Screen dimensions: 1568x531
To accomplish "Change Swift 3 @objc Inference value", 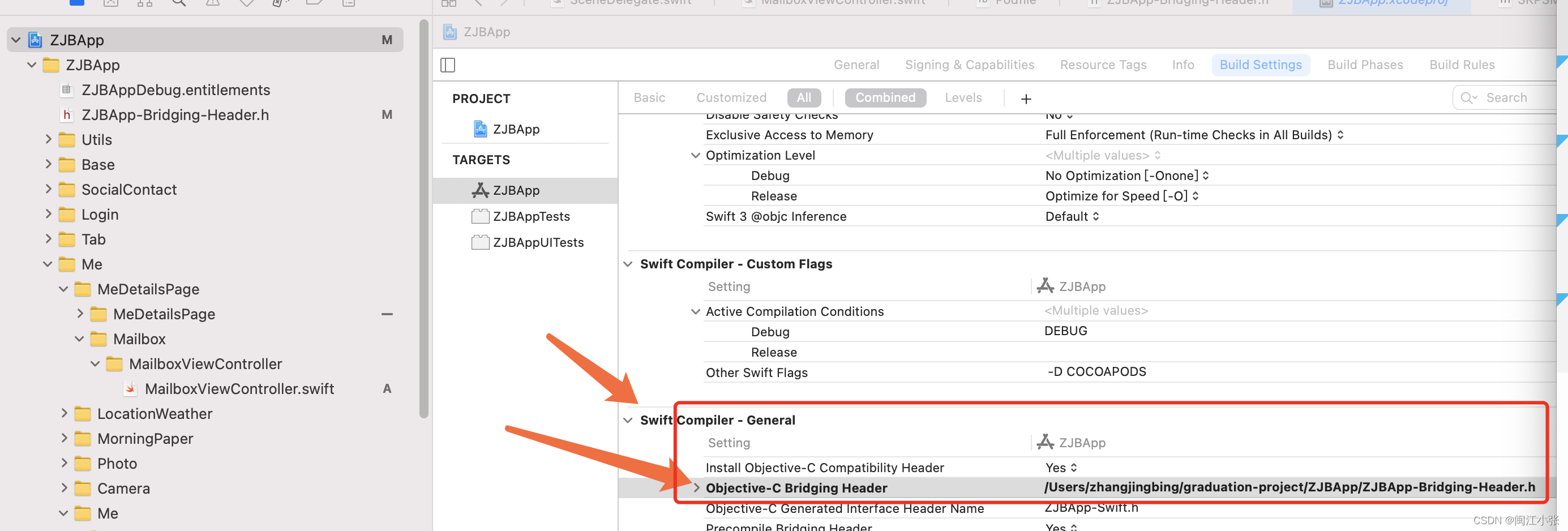I will 1072,217.
